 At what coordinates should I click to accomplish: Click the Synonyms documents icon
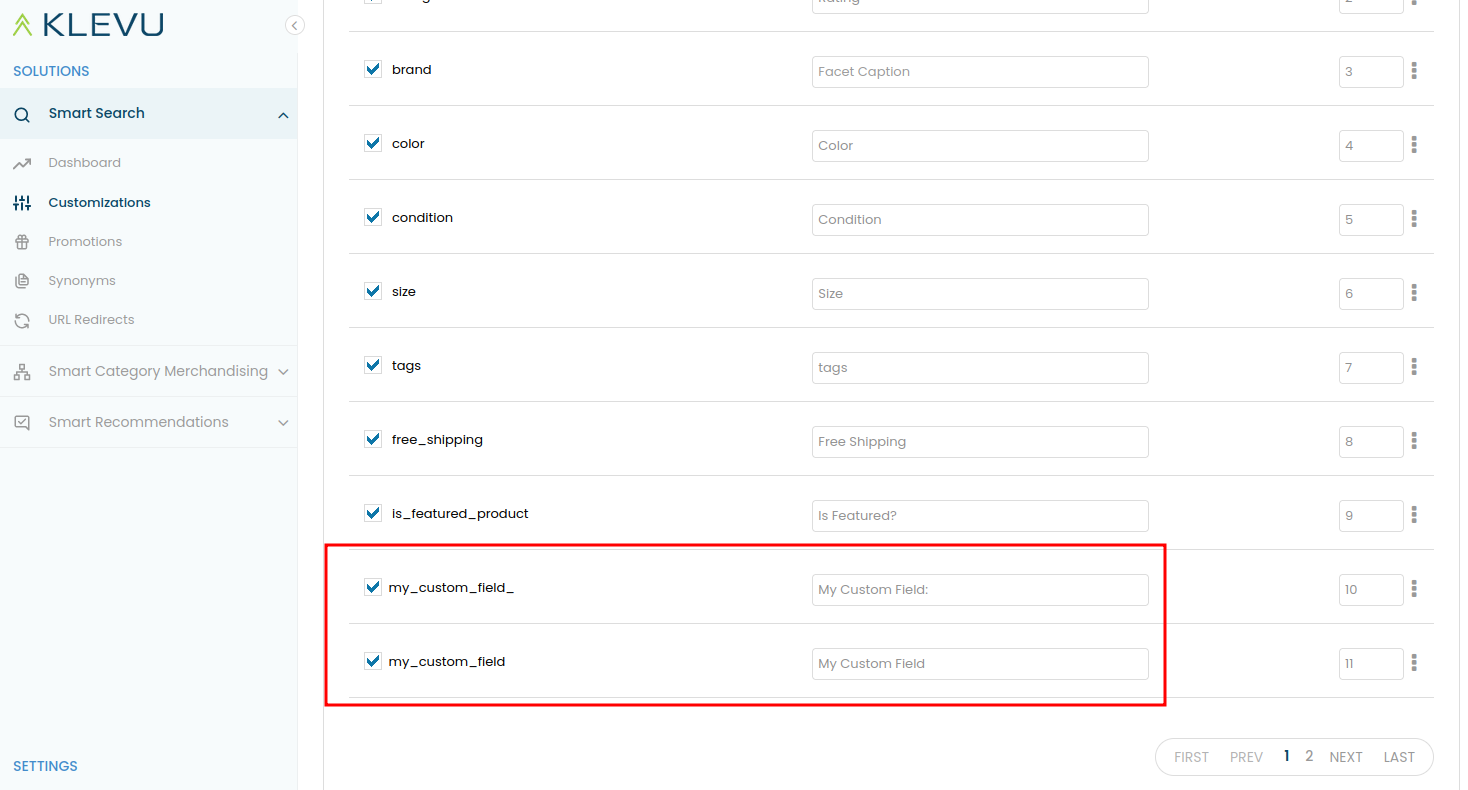[x=22, y=281]
